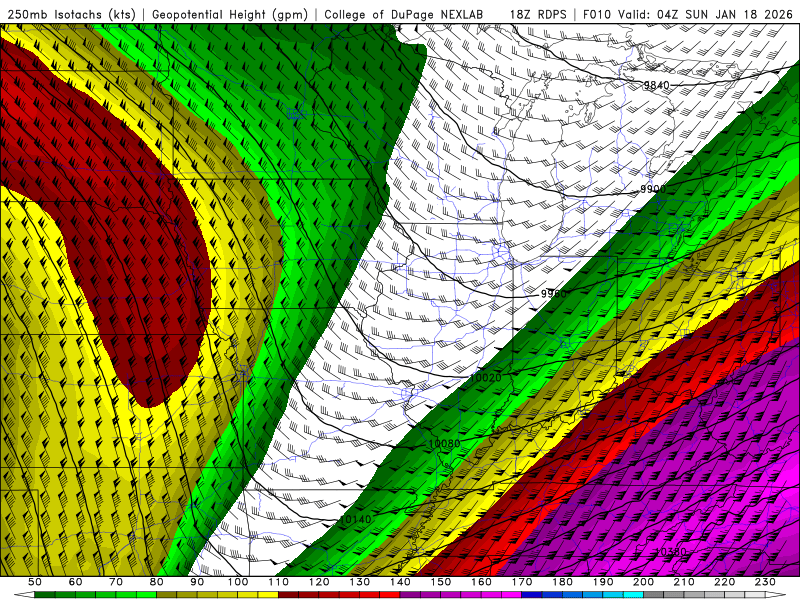Click the 80 value on the color scale
The image size is (800, 600).
157,582
